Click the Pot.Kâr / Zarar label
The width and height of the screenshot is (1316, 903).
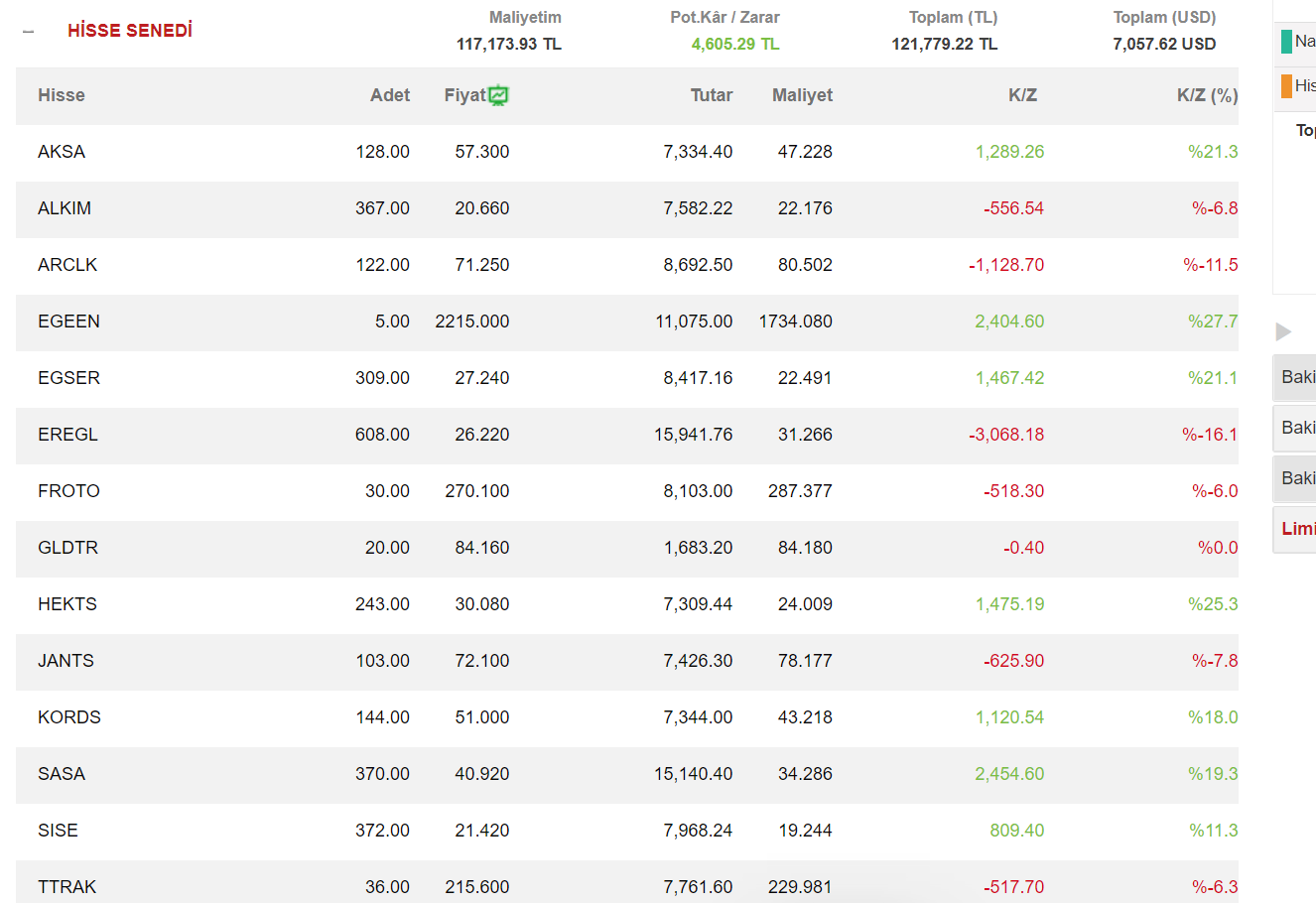pos(724,18)
